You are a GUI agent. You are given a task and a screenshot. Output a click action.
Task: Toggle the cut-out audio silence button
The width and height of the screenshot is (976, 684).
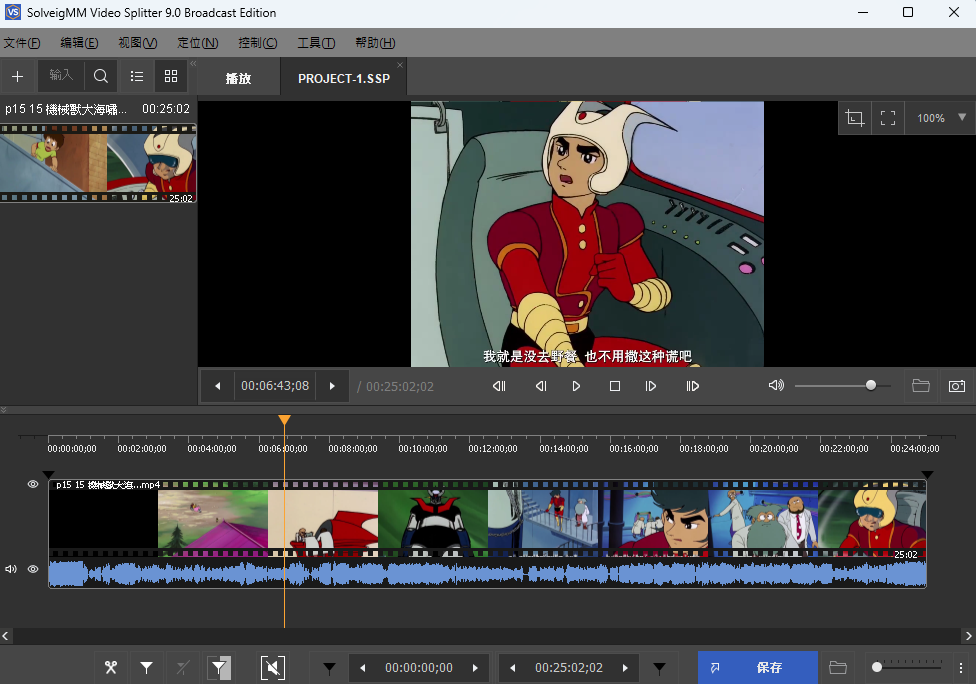pos(273,668)
